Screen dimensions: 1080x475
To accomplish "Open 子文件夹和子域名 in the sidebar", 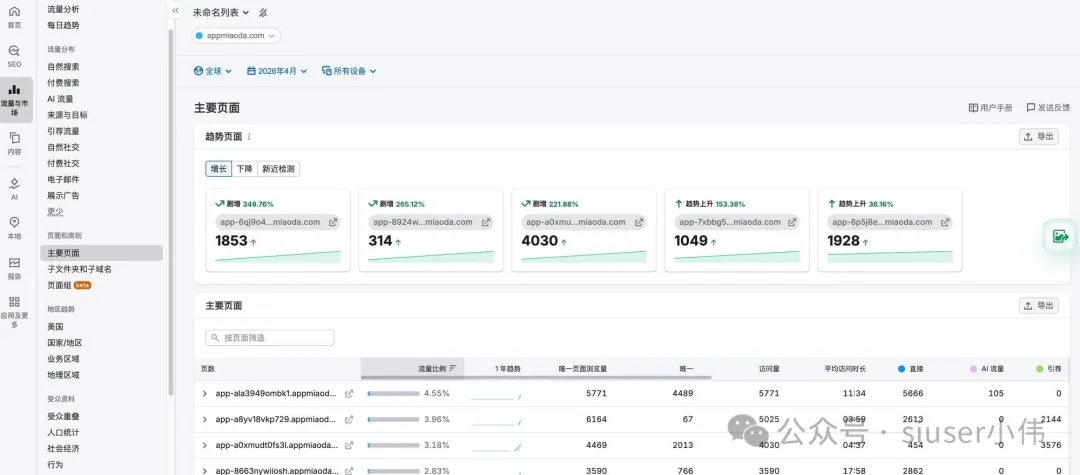I will [x=79, y=269].
